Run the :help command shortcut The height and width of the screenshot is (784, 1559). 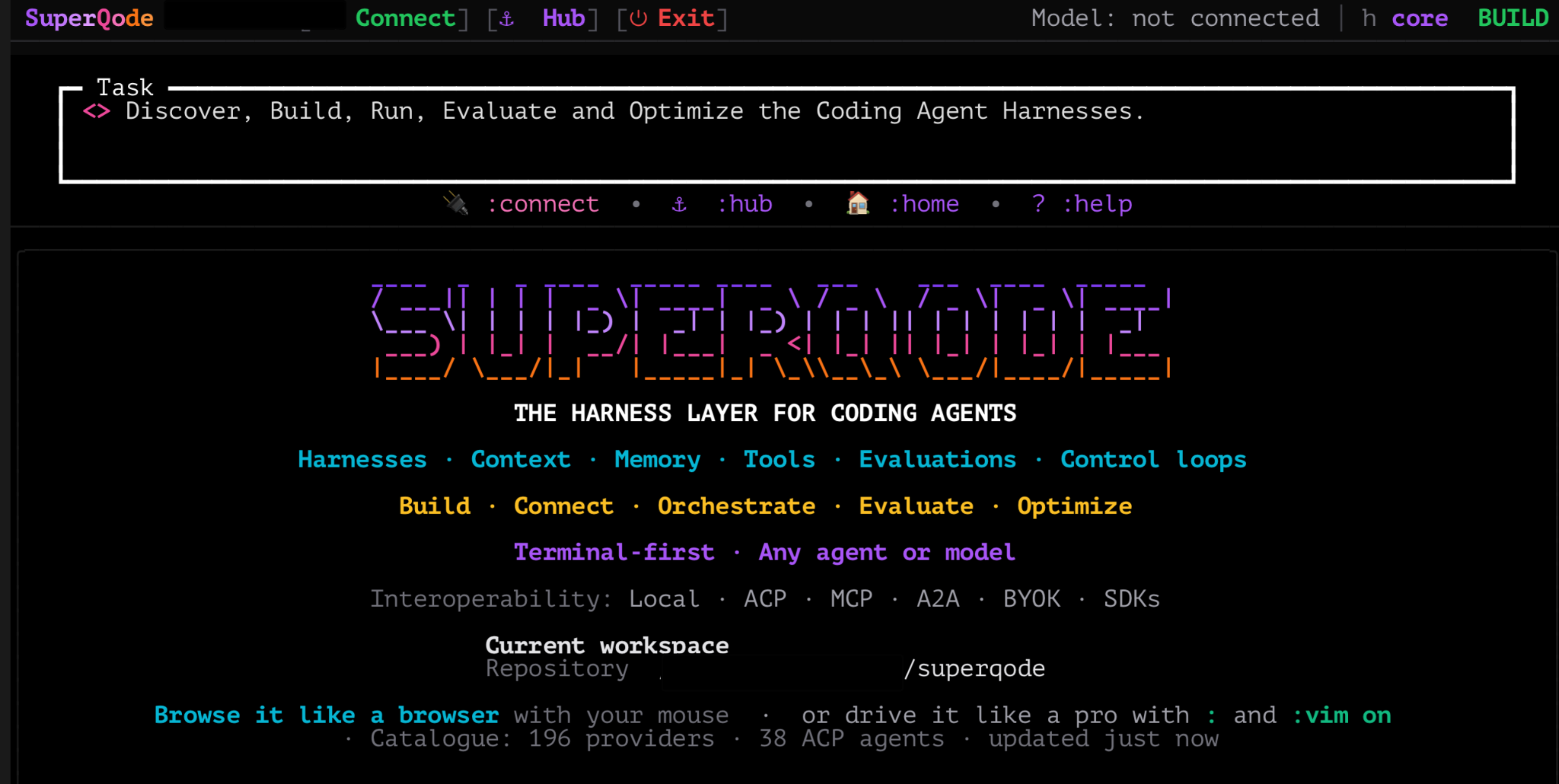1097,204
